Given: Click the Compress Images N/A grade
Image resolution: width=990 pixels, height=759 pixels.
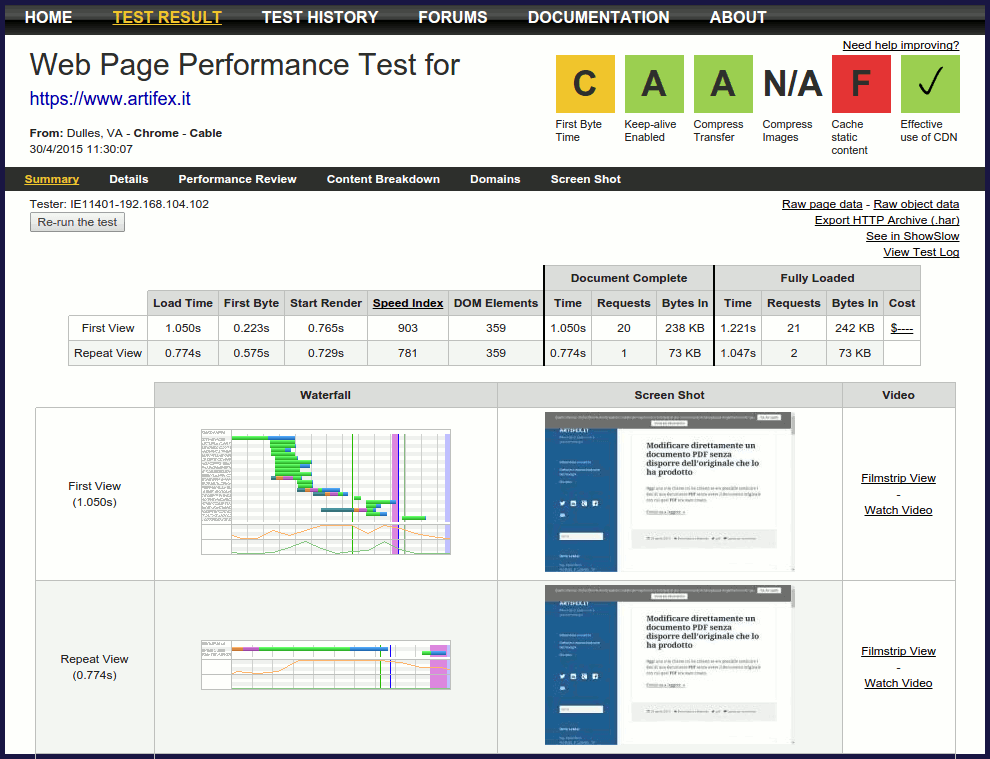Looking at the screenshot, I should point(792,84).
